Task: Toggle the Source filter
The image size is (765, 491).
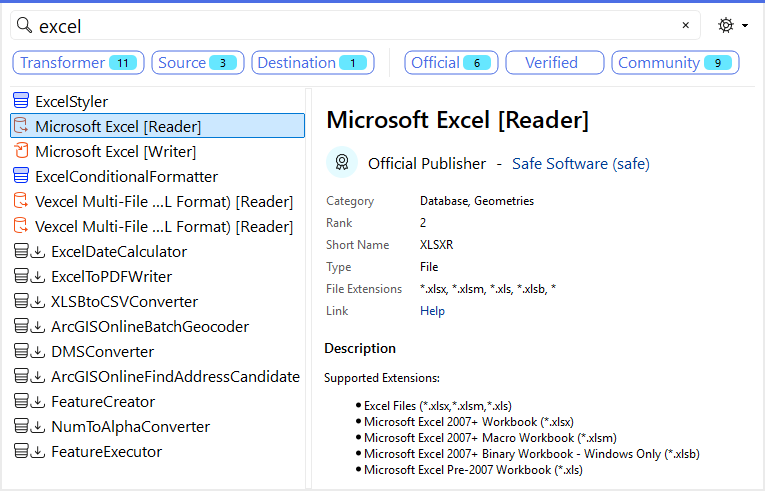Action: [x=198, y=62]
